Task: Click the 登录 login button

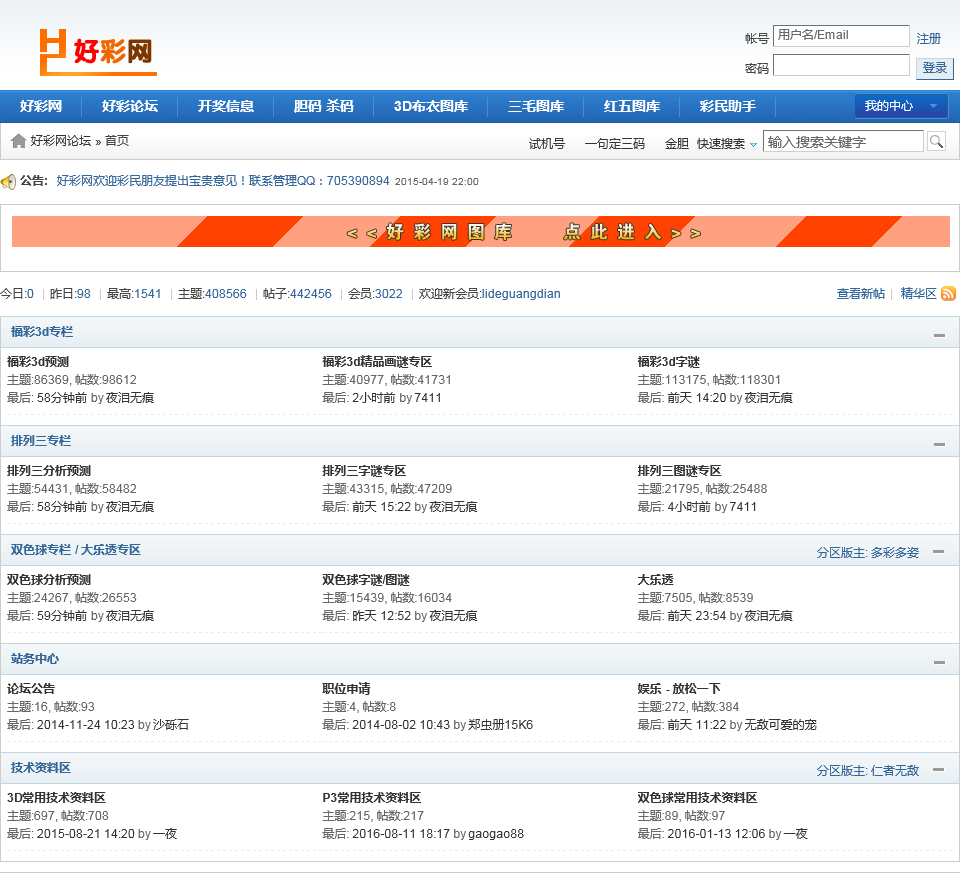Action: (934, 67)
